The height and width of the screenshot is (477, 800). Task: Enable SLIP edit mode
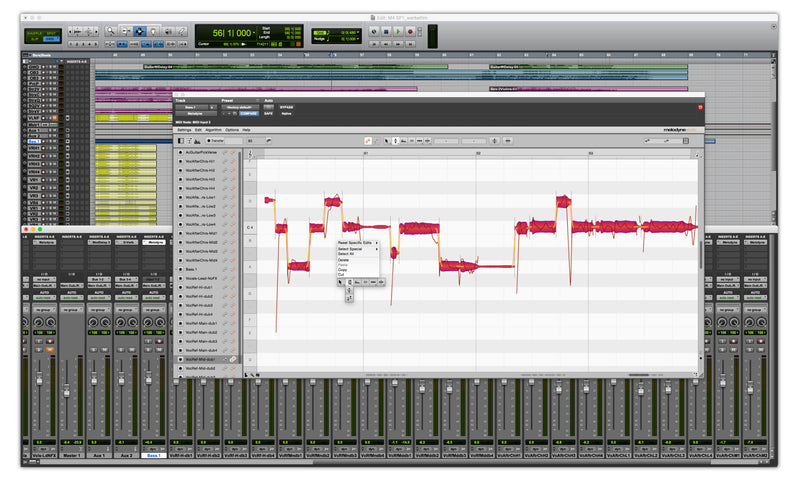point(35,39)
